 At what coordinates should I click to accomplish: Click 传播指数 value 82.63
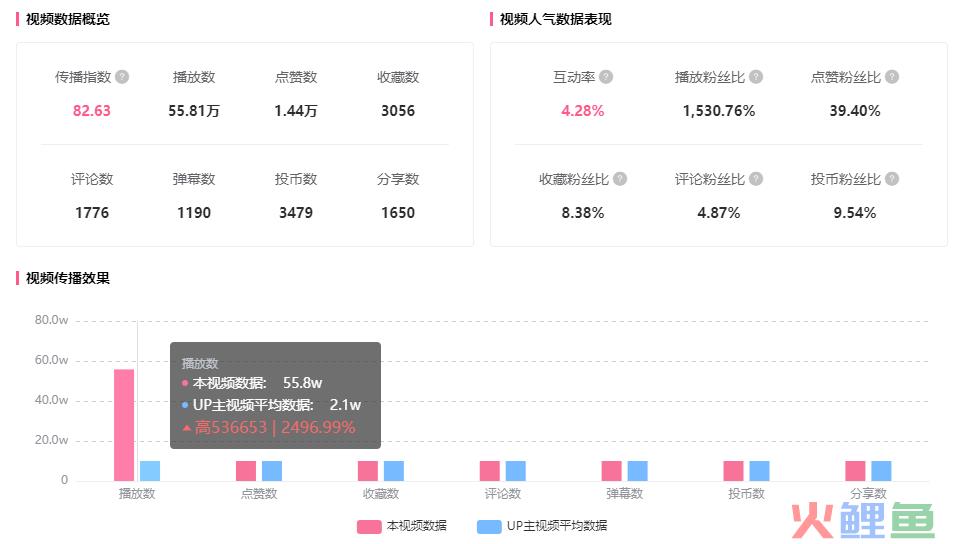92,111
